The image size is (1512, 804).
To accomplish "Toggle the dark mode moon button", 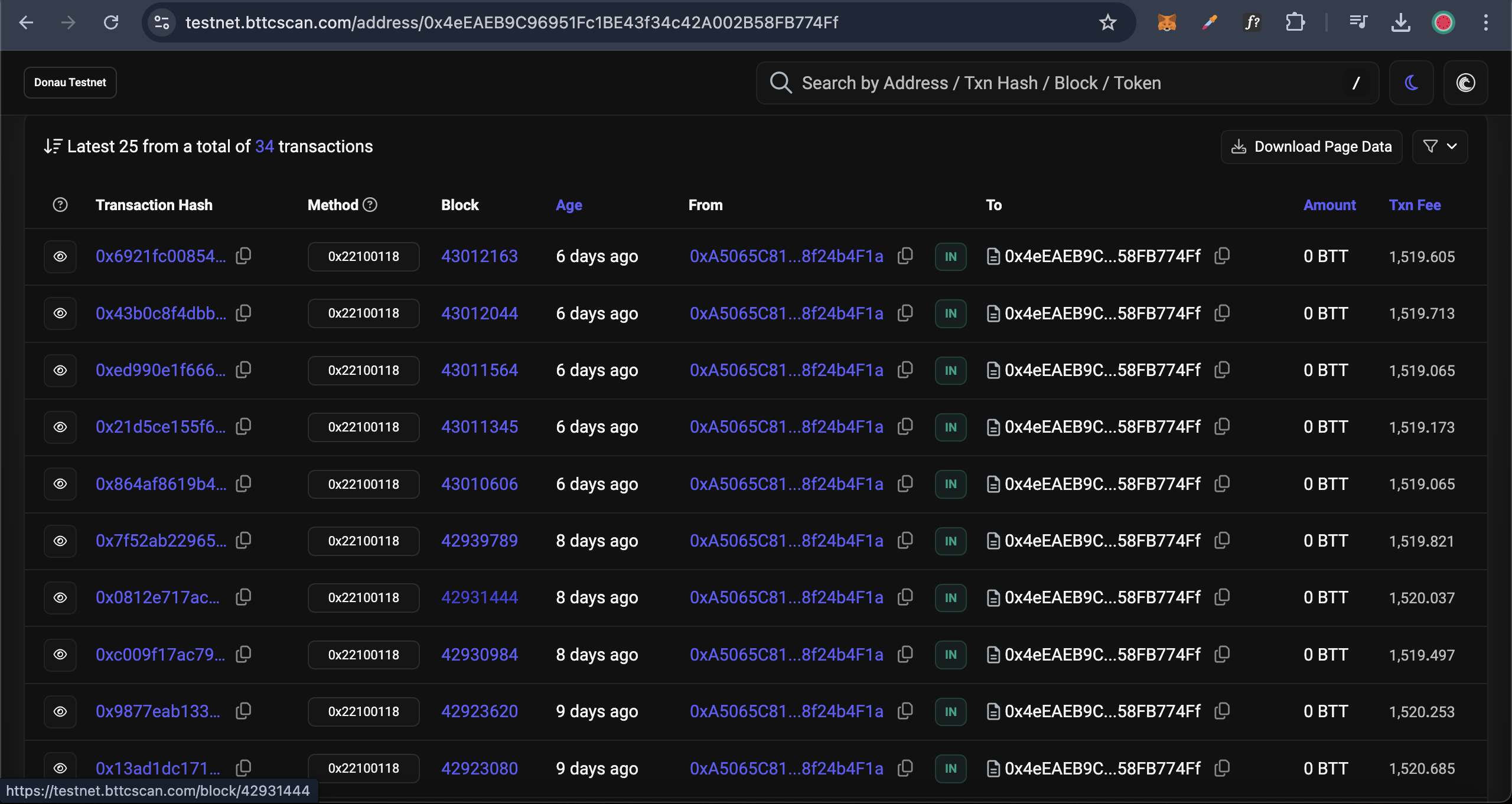I will coord(1411,83).
